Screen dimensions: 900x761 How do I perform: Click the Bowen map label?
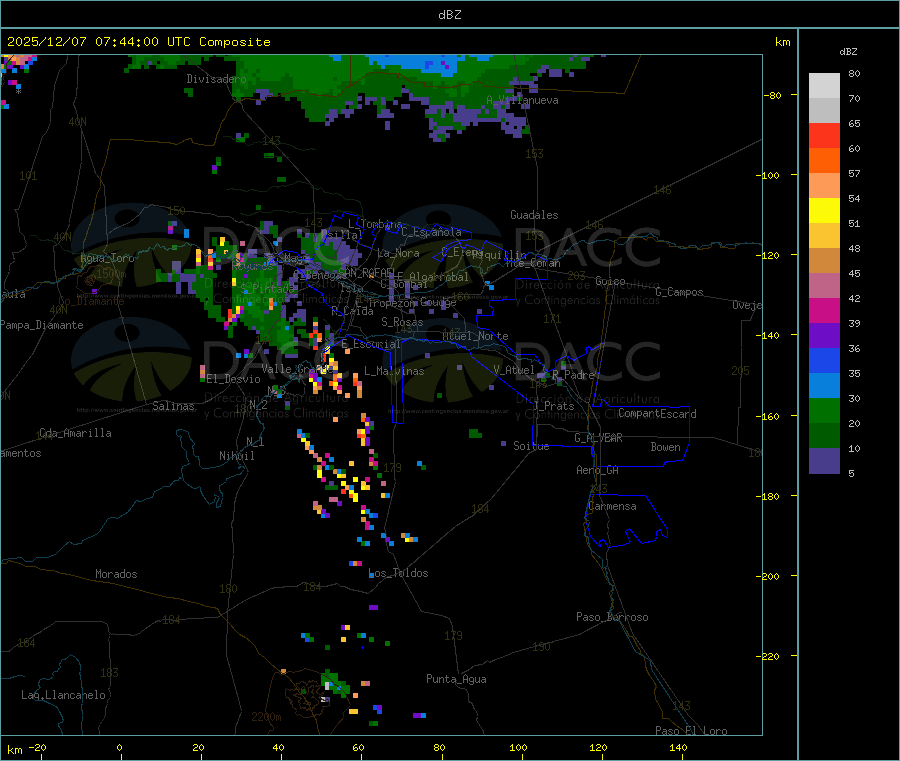tap(665, 447)
